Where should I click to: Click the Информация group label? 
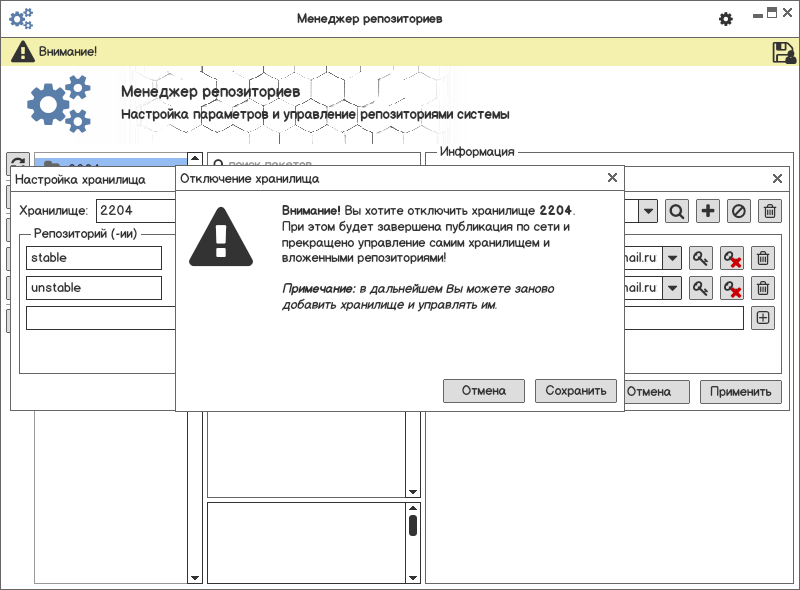477,152
